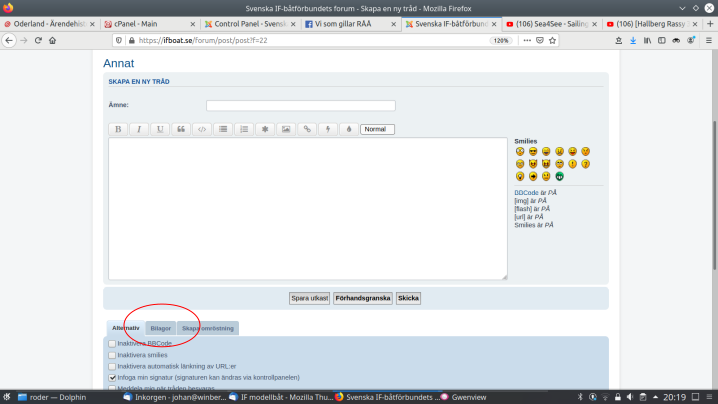This screenshot has width=718, height=404.
Task: Go to the Firefox home page
Action: pos(53,40)
